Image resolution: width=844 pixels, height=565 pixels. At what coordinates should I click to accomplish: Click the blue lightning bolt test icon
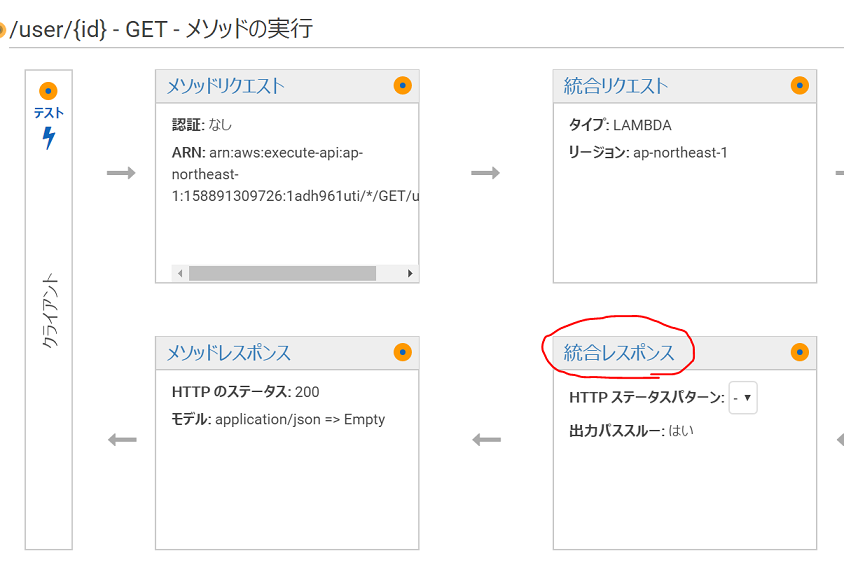click(49, 138)
